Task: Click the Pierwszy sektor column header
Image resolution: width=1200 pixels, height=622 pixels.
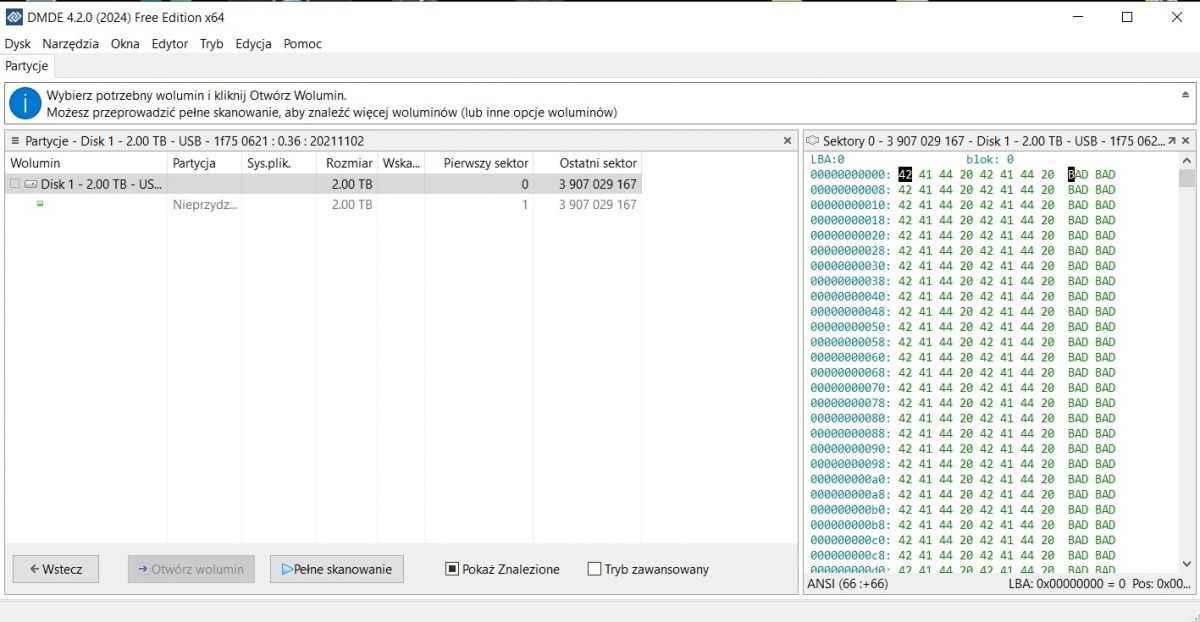Action: click(479, 162)
